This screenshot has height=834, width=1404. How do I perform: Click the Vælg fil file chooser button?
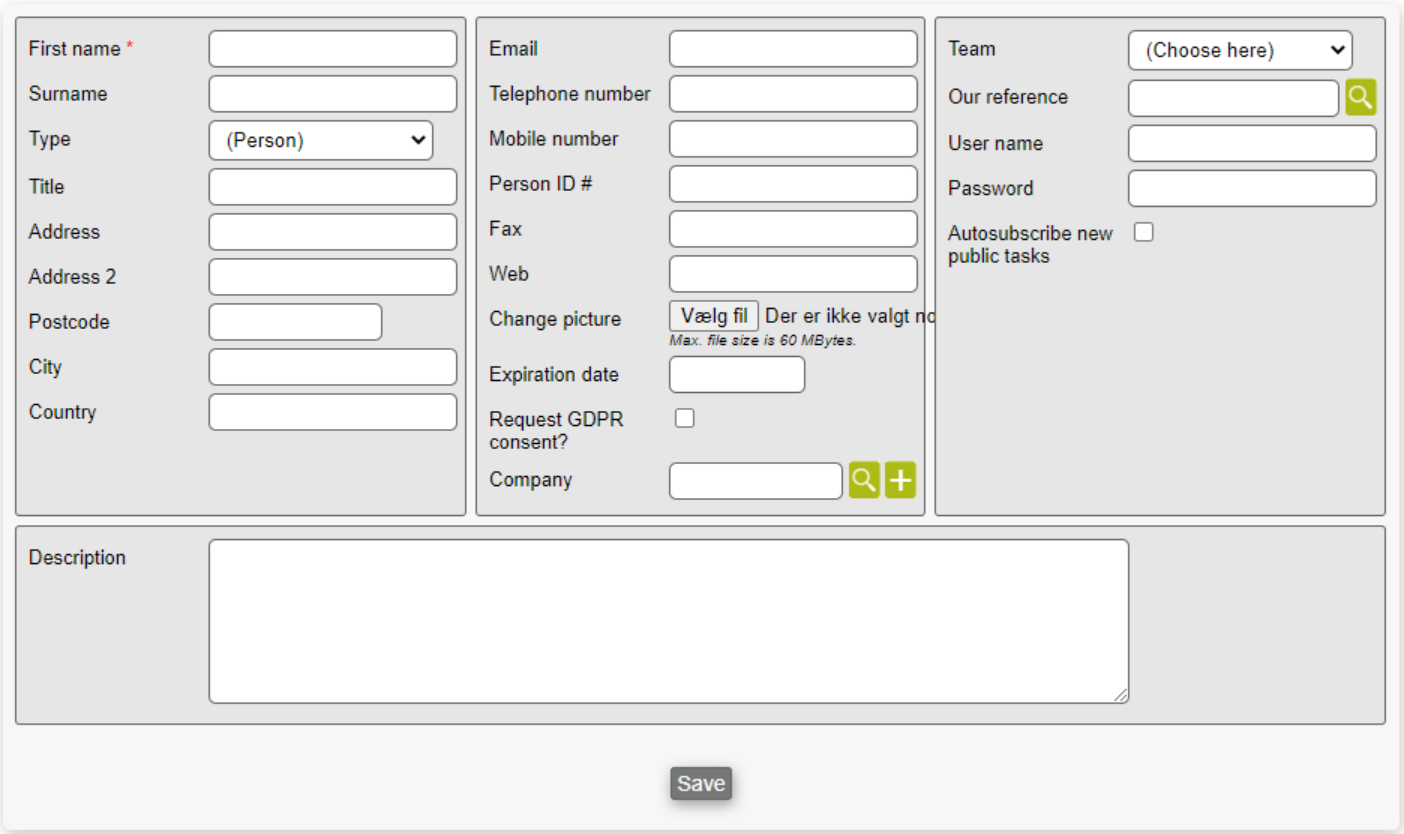(714, 317)
